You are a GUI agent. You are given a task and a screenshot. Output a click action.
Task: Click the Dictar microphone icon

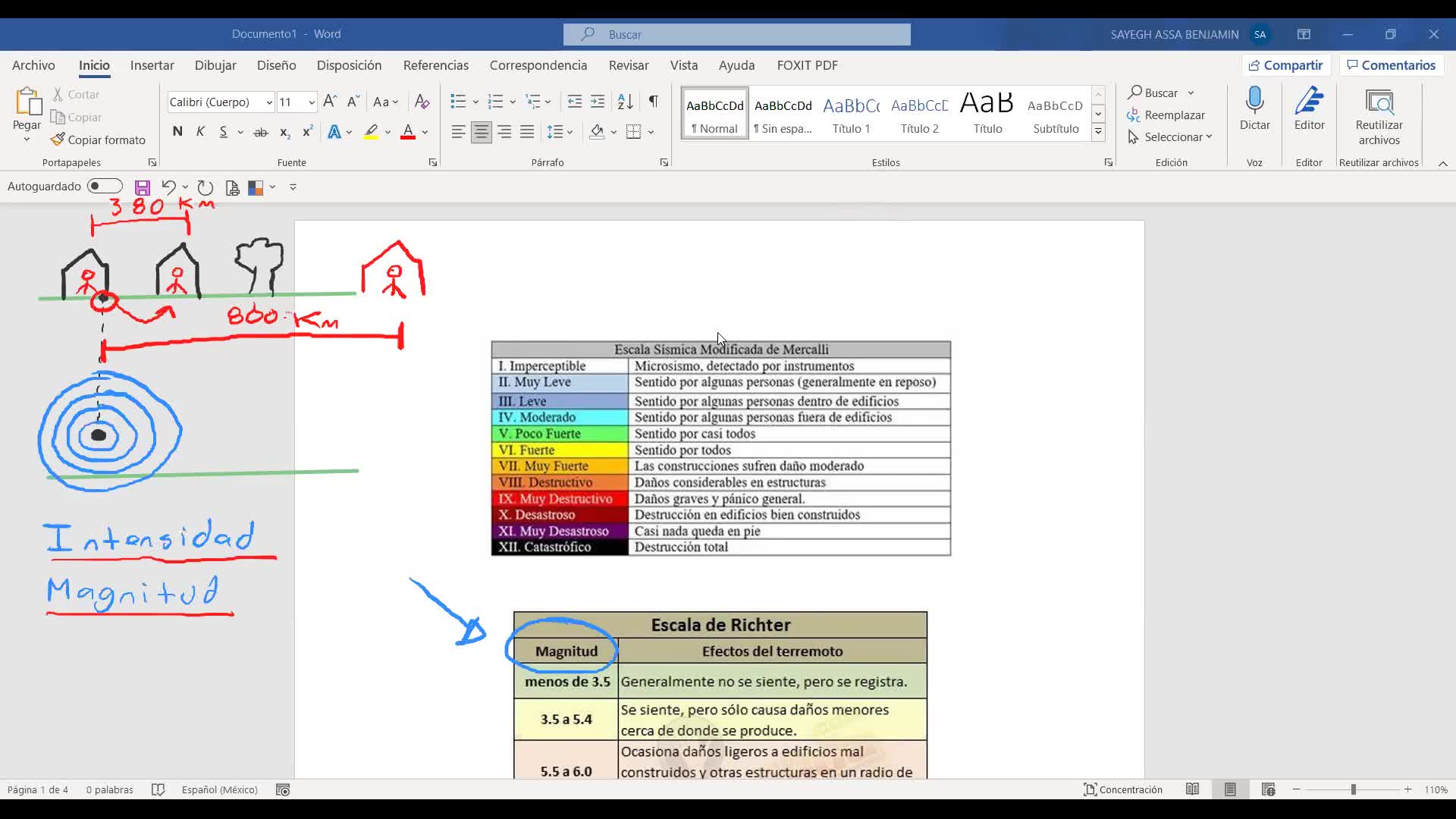click(x=1254, y=102)
